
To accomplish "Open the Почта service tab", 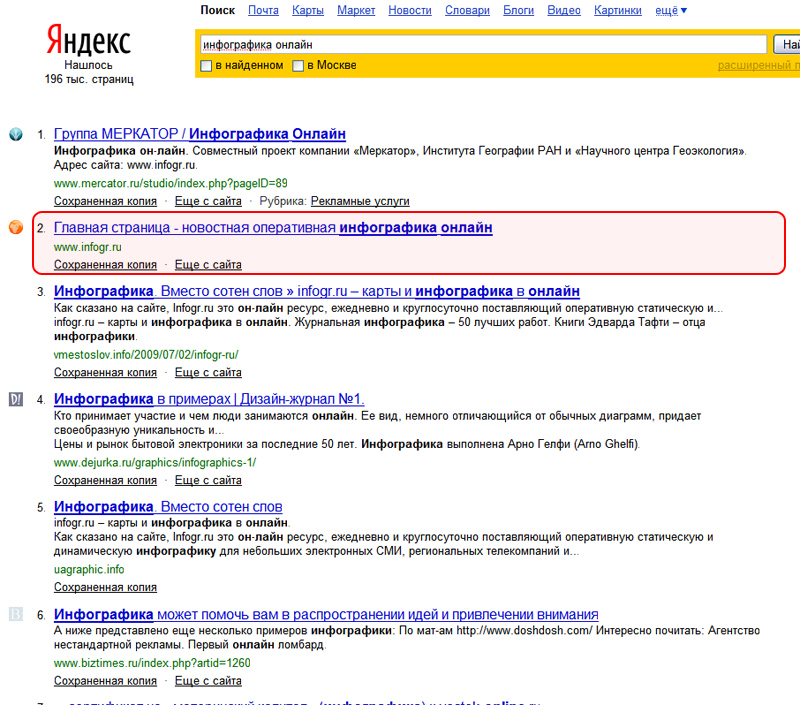I will pyautogui.click(x=263, y=11).
